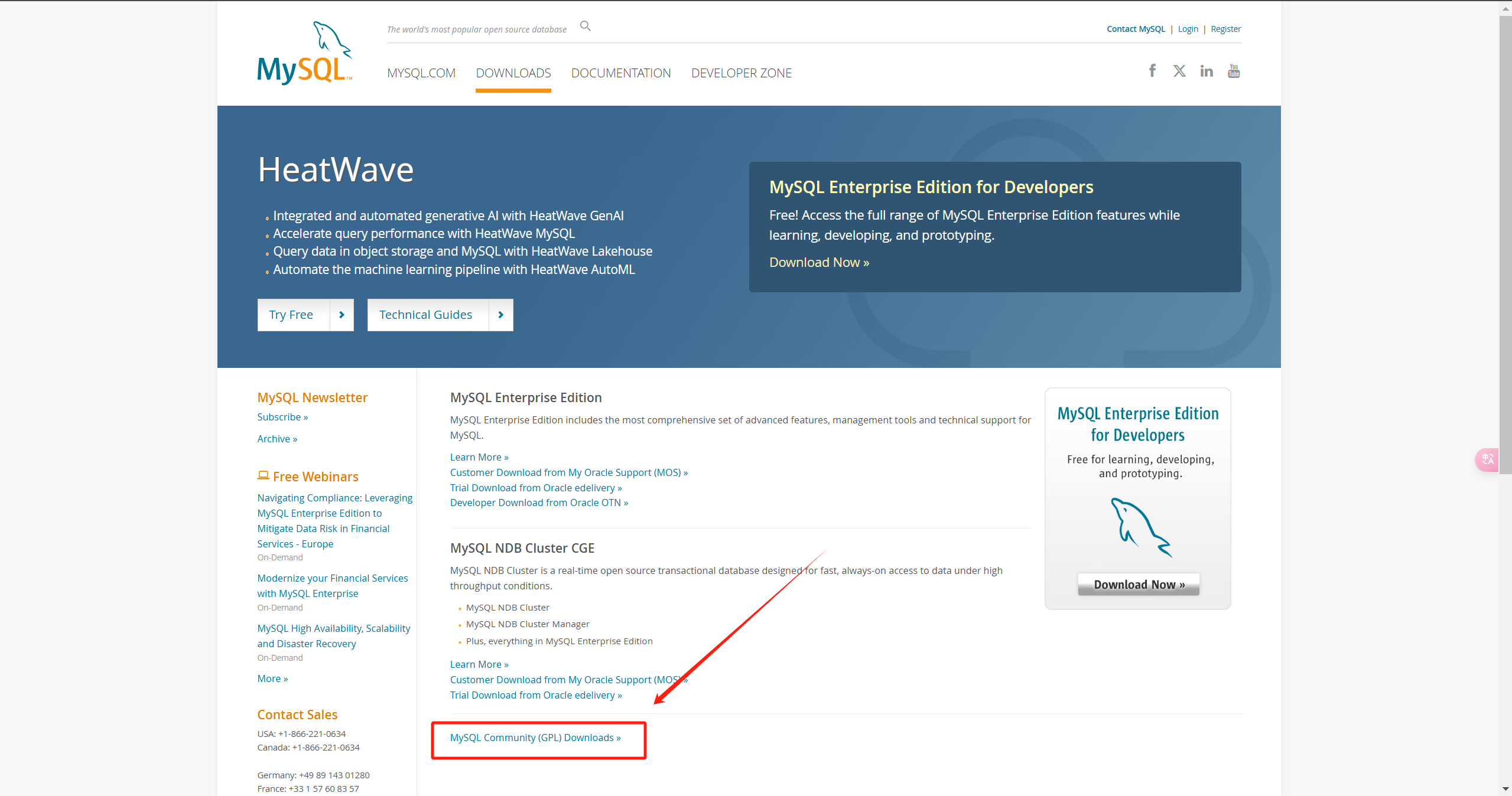1512x796 pixels.
Task: Click the MySQL Newsletter heading
Action: tap(312, 397)
